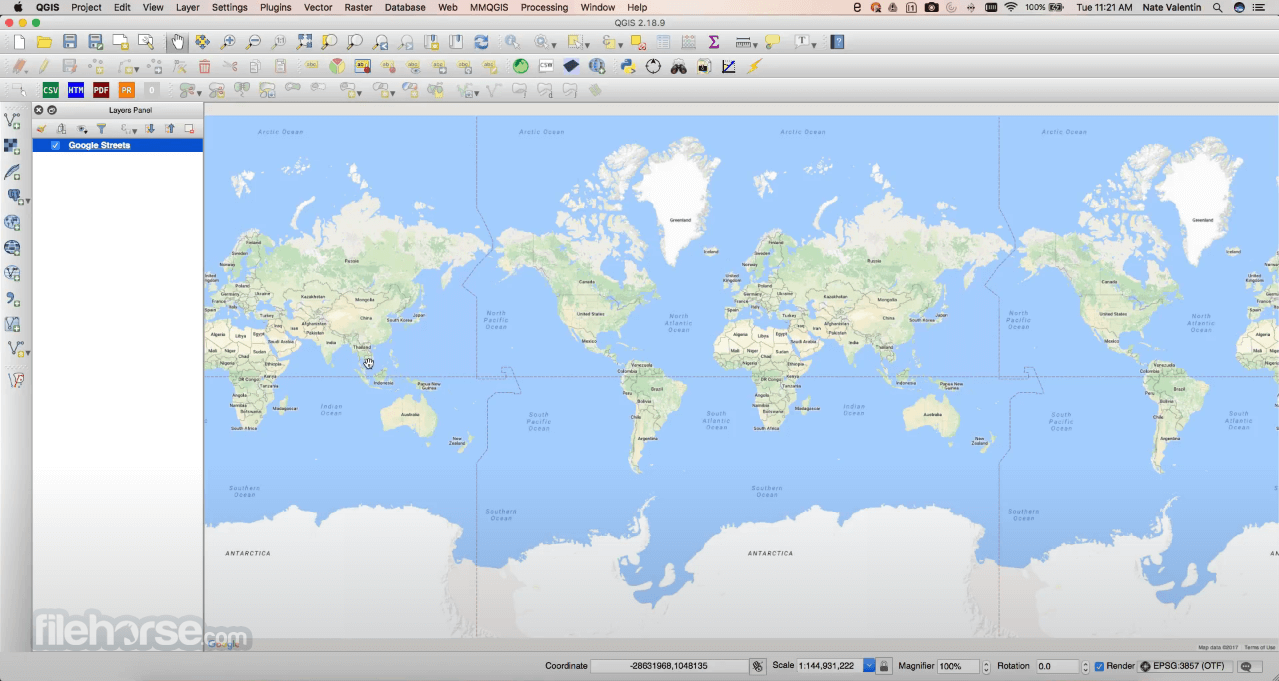Open the manage visibility eye dropdown
1279x681 pixels.
(83, 129)
